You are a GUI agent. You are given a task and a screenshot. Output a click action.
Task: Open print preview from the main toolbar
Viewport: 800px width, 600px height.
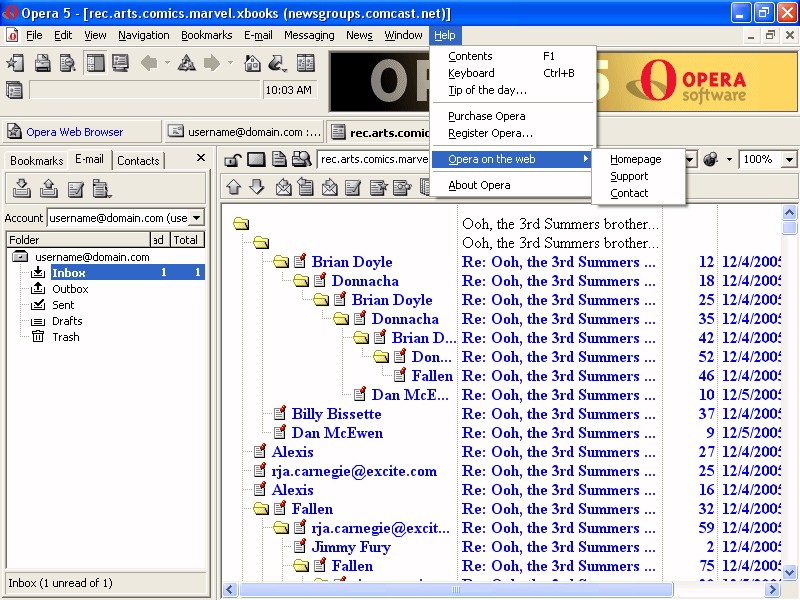click(67, 63)
